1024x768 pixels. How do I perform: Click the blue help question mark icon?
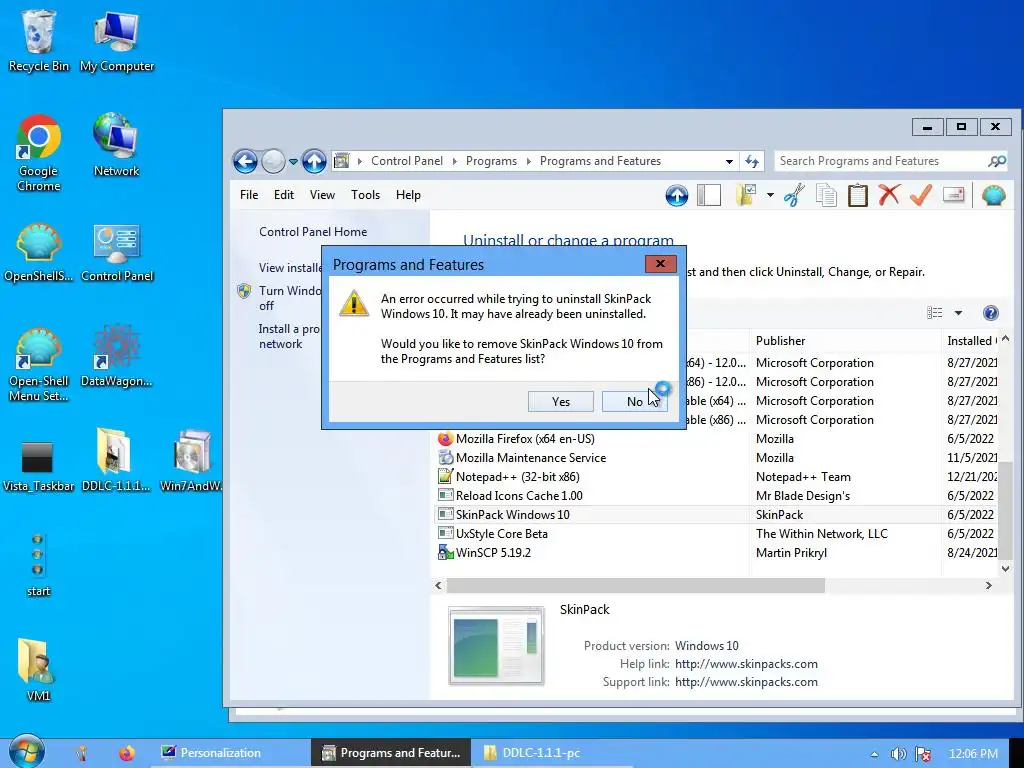[x=991, y=313]
